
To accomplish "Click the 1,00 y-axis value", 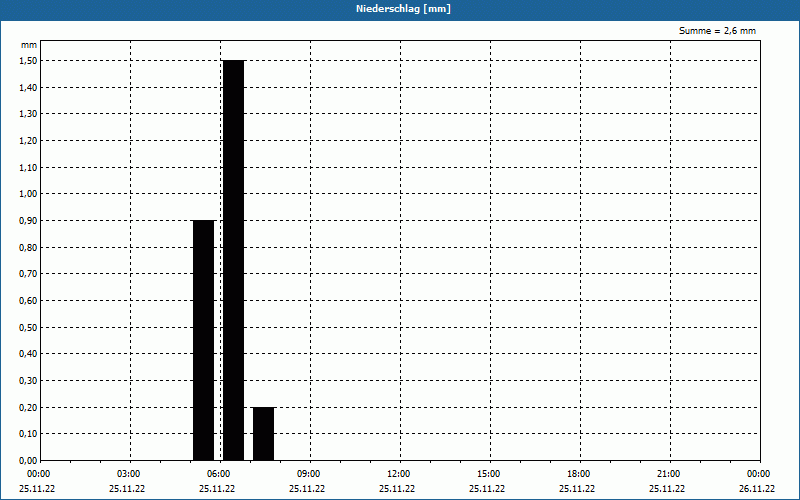I will pos(28,194).
